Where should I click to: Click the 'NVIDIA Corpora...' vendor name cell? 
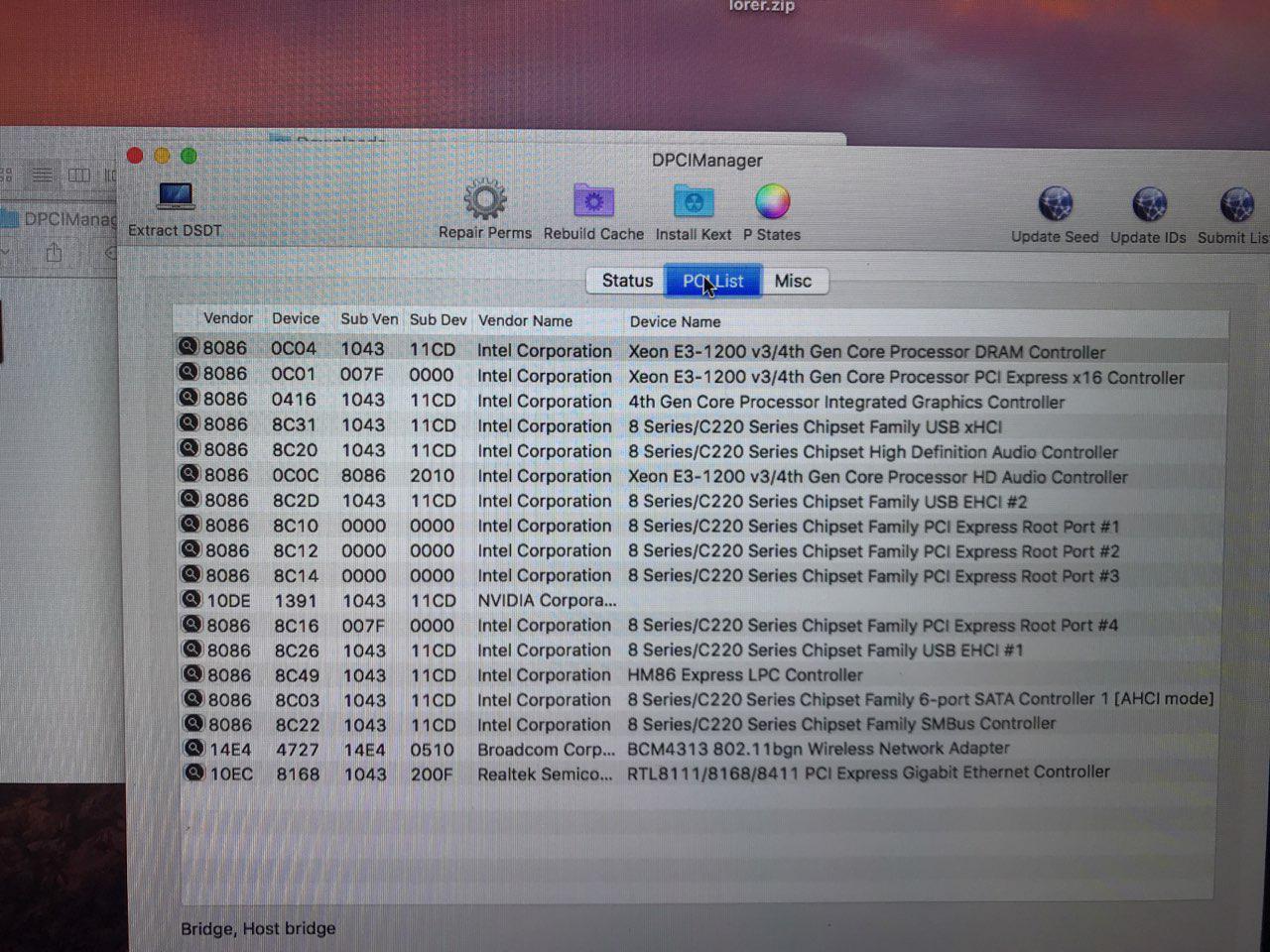pos(547,600)
